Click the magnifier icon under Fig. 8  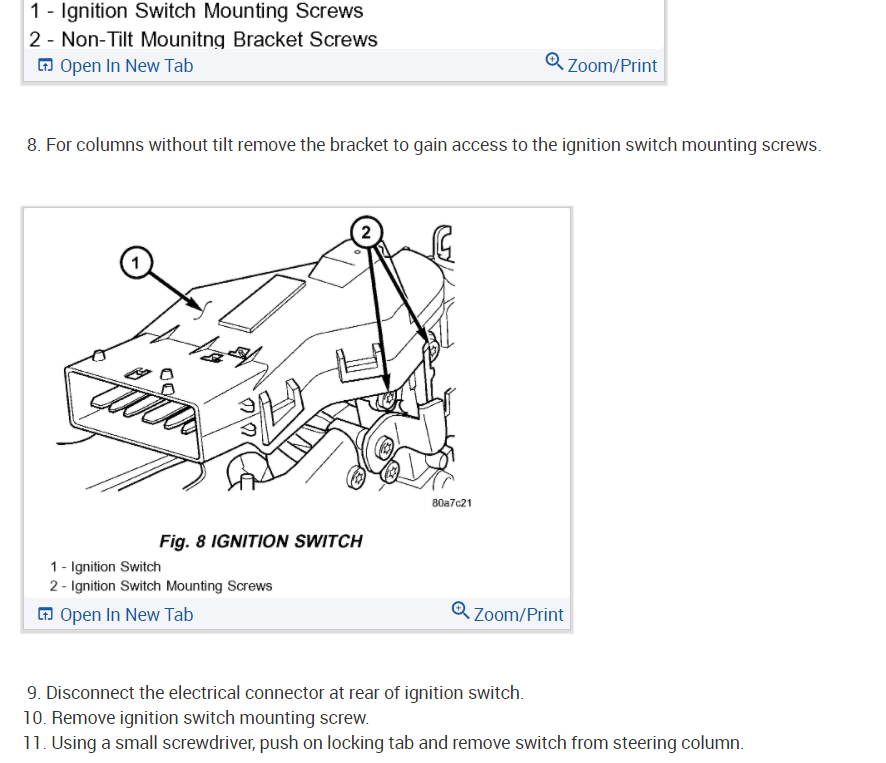pos(460,611)
